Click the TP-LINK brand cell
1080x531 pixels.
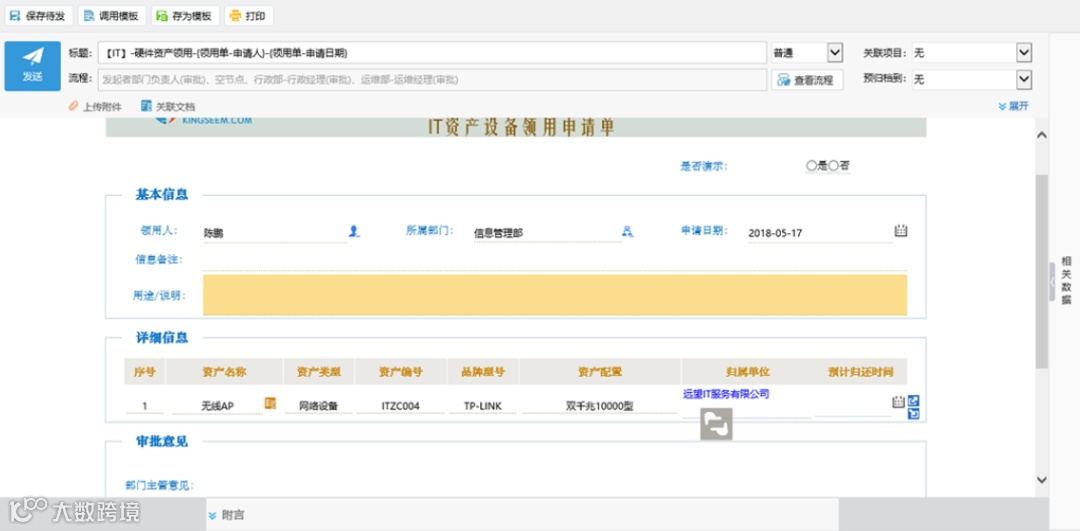[483, 406]
